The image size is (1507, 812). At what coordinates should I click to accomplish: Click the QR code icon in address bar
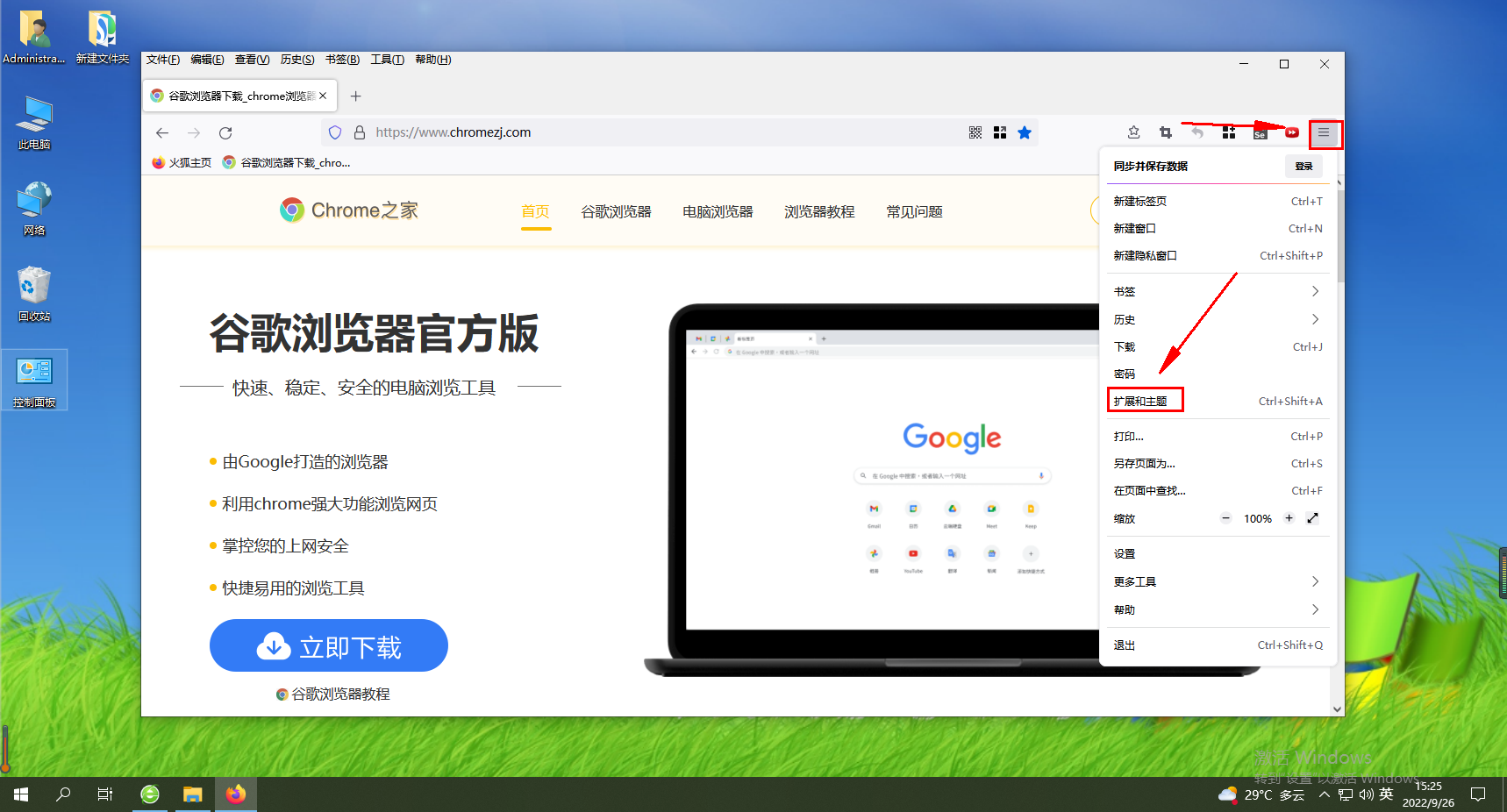pos(975,132)
